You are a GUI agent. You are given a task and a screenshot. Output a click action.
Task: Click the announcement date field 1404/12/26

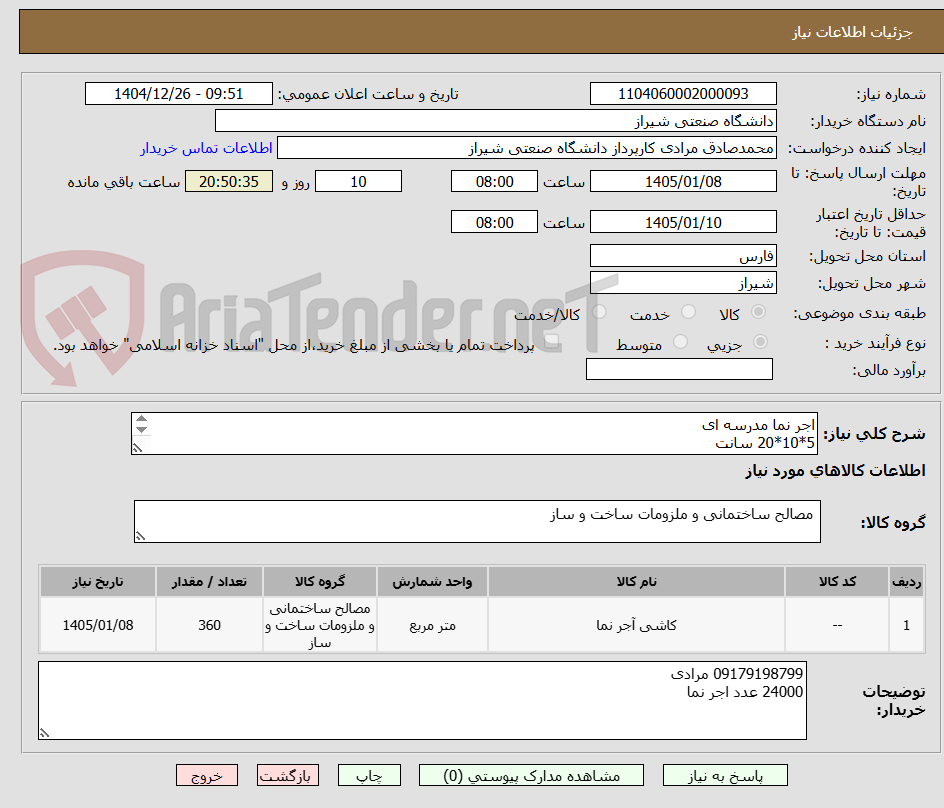pyautogui.click(x=178, y=94)
